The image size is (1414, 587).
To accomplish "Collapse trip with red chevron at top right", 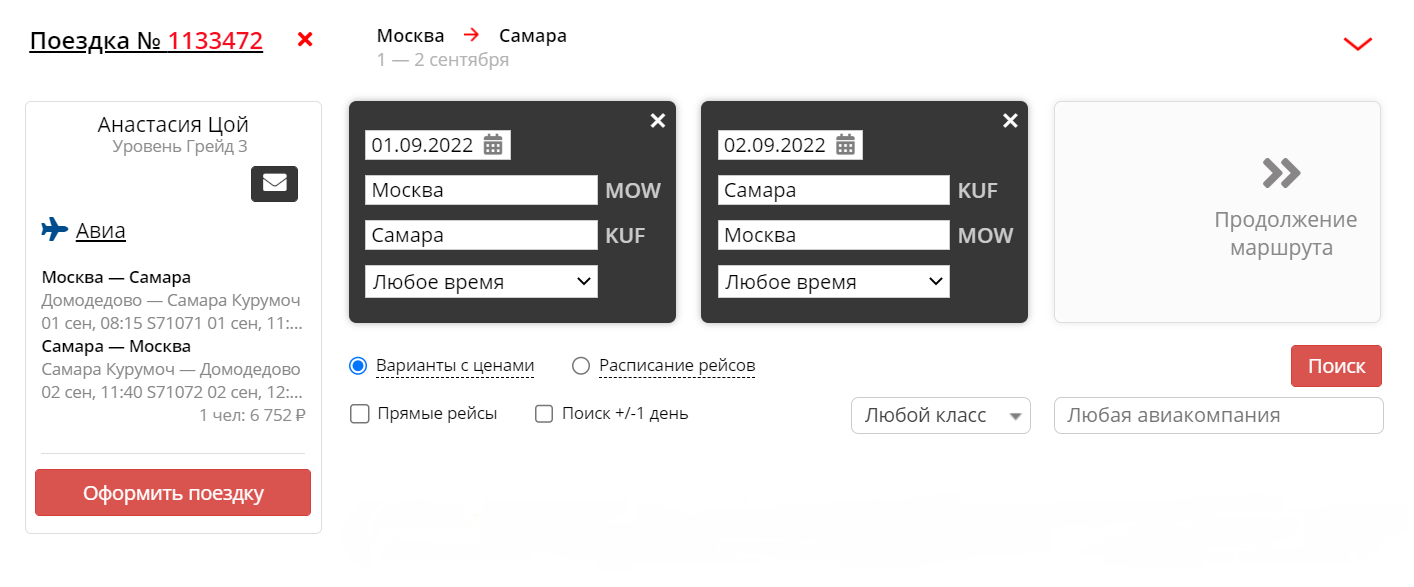I will [1358, 43].
